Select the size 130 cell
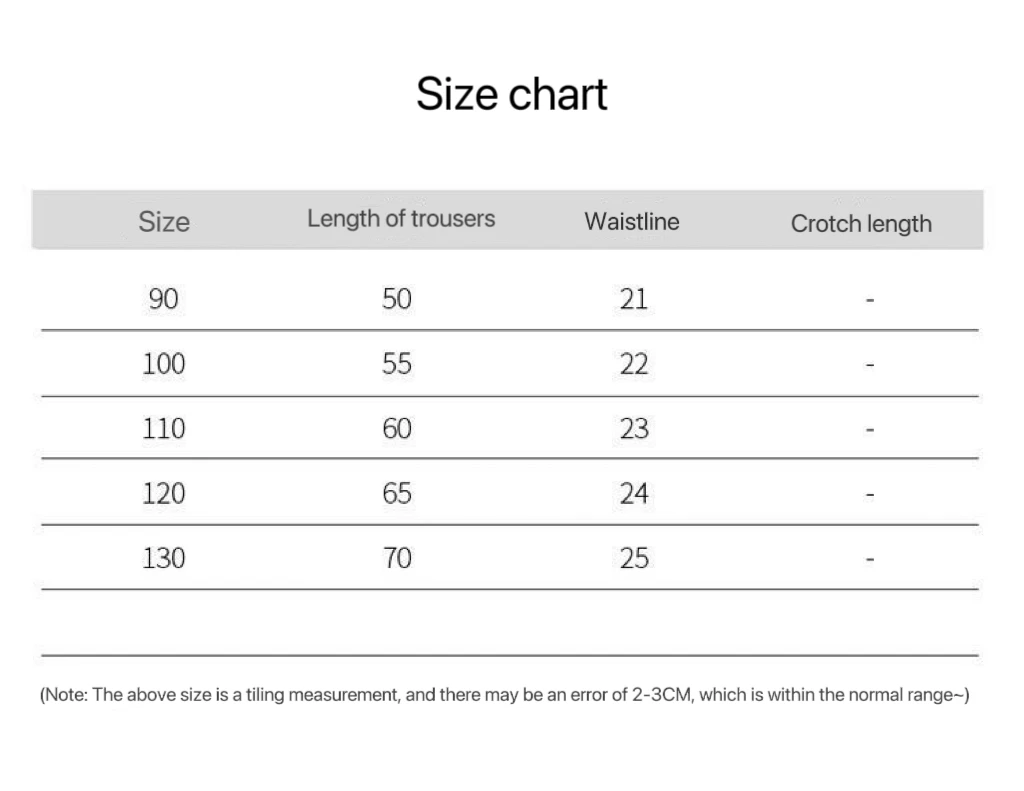The image size is (1024, 791). tap(164, 557)
